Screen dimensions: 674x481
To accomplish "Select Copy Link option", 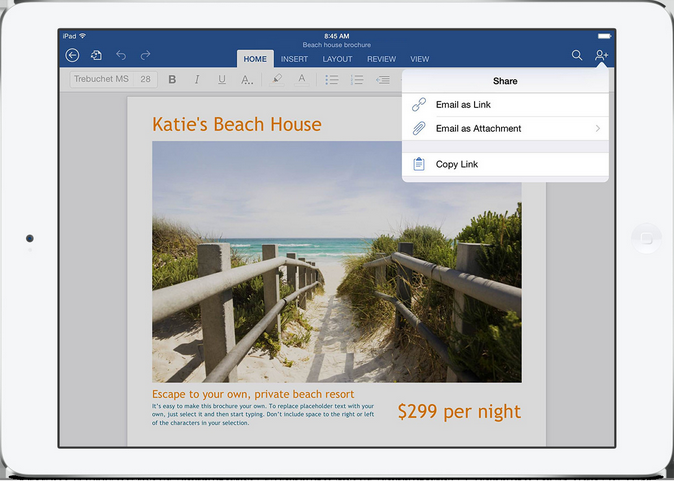I will click(x=457, y=165).
